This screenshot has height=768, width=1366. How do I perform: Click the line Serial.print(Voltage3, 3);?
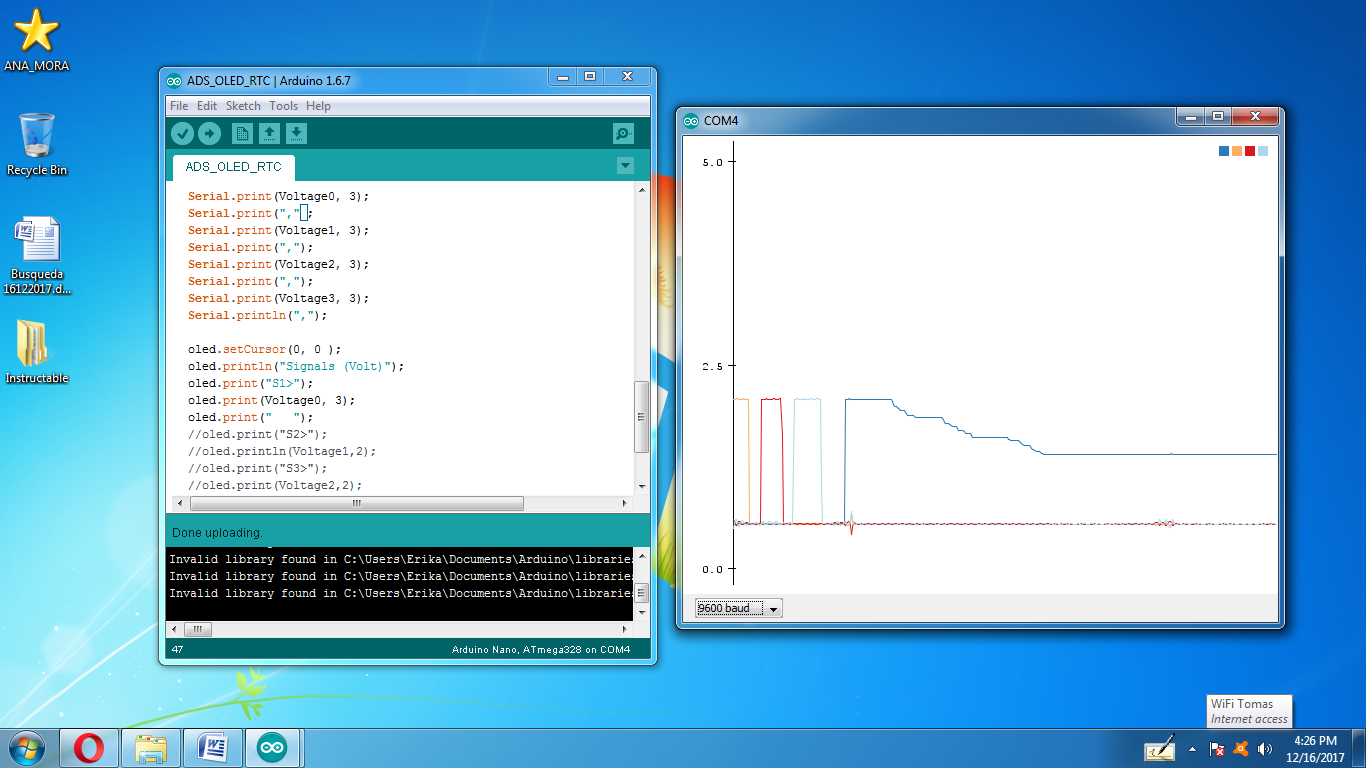click(279, 298)
